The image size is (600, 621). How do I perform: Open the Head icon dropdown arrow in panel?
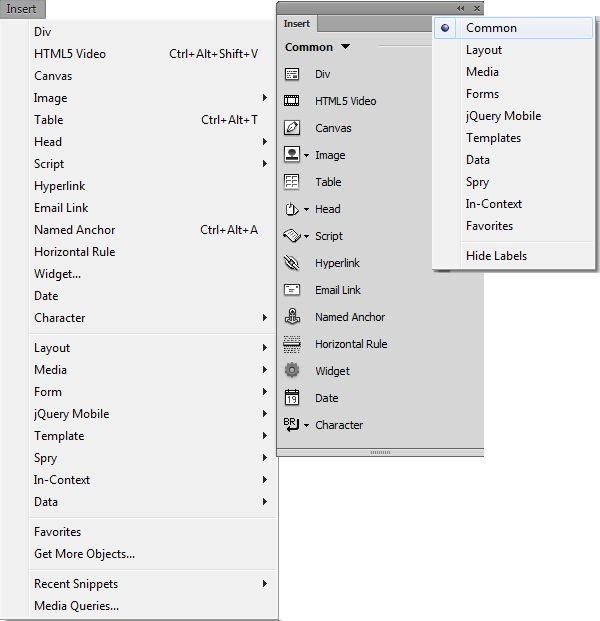pos(306,210)
